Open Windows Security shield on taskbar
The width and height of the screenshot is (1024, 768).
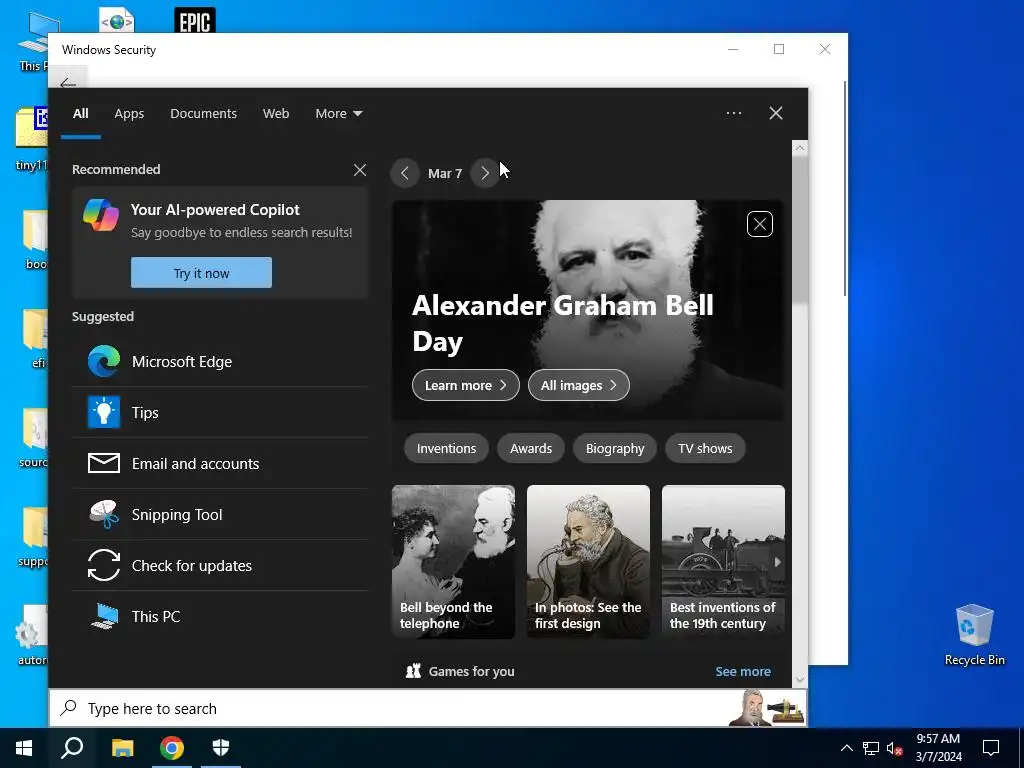pos(221,748)
